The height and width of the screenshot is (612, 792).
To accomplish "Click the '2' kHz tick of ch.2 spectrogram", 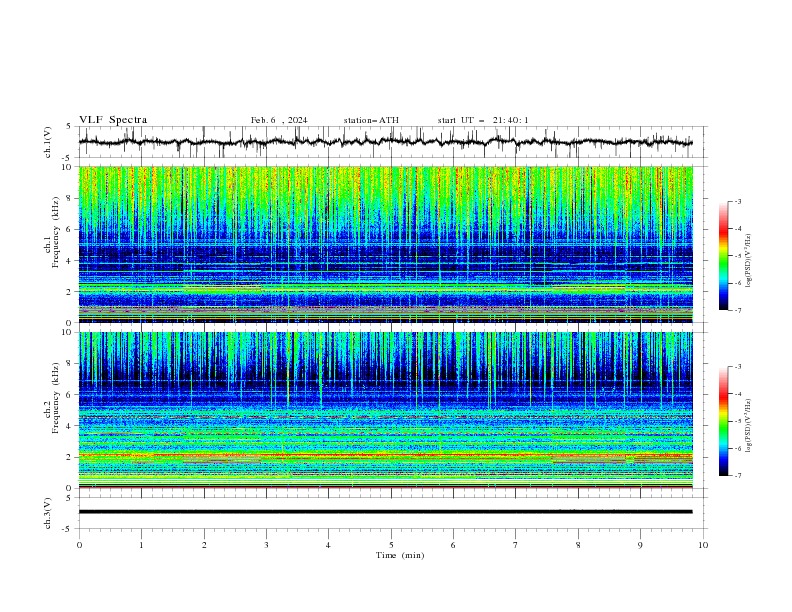I will point(70,457).
